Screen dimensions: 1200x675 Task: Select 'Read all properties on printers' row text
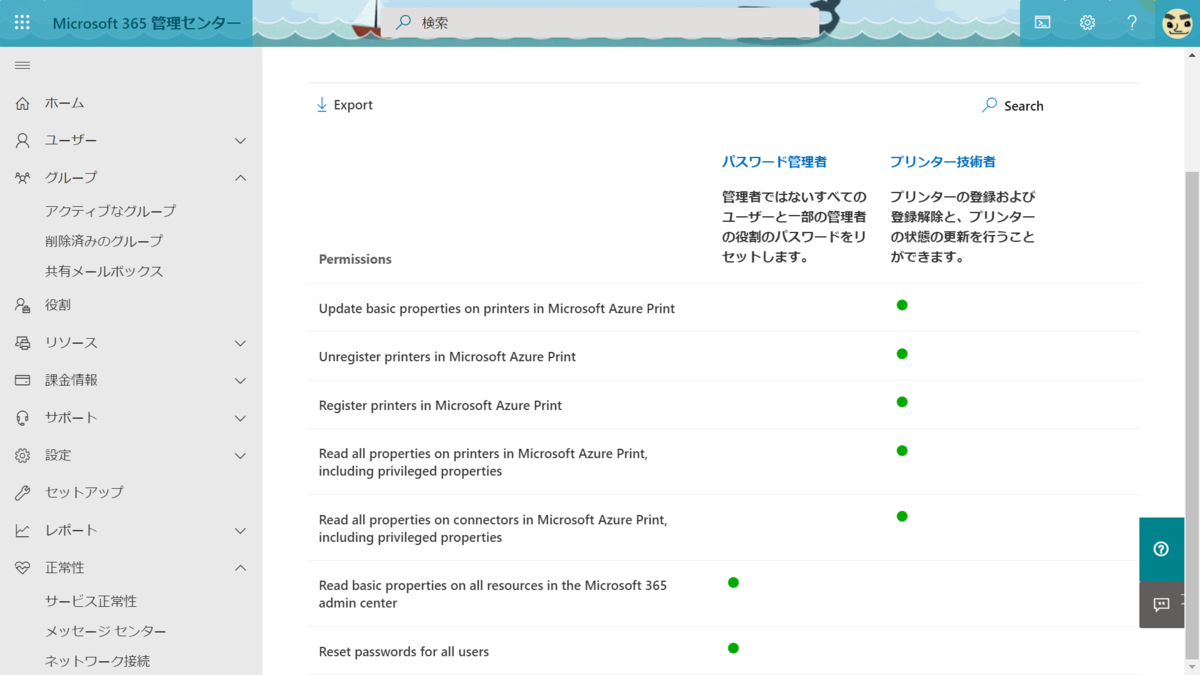tap(483, 462)
